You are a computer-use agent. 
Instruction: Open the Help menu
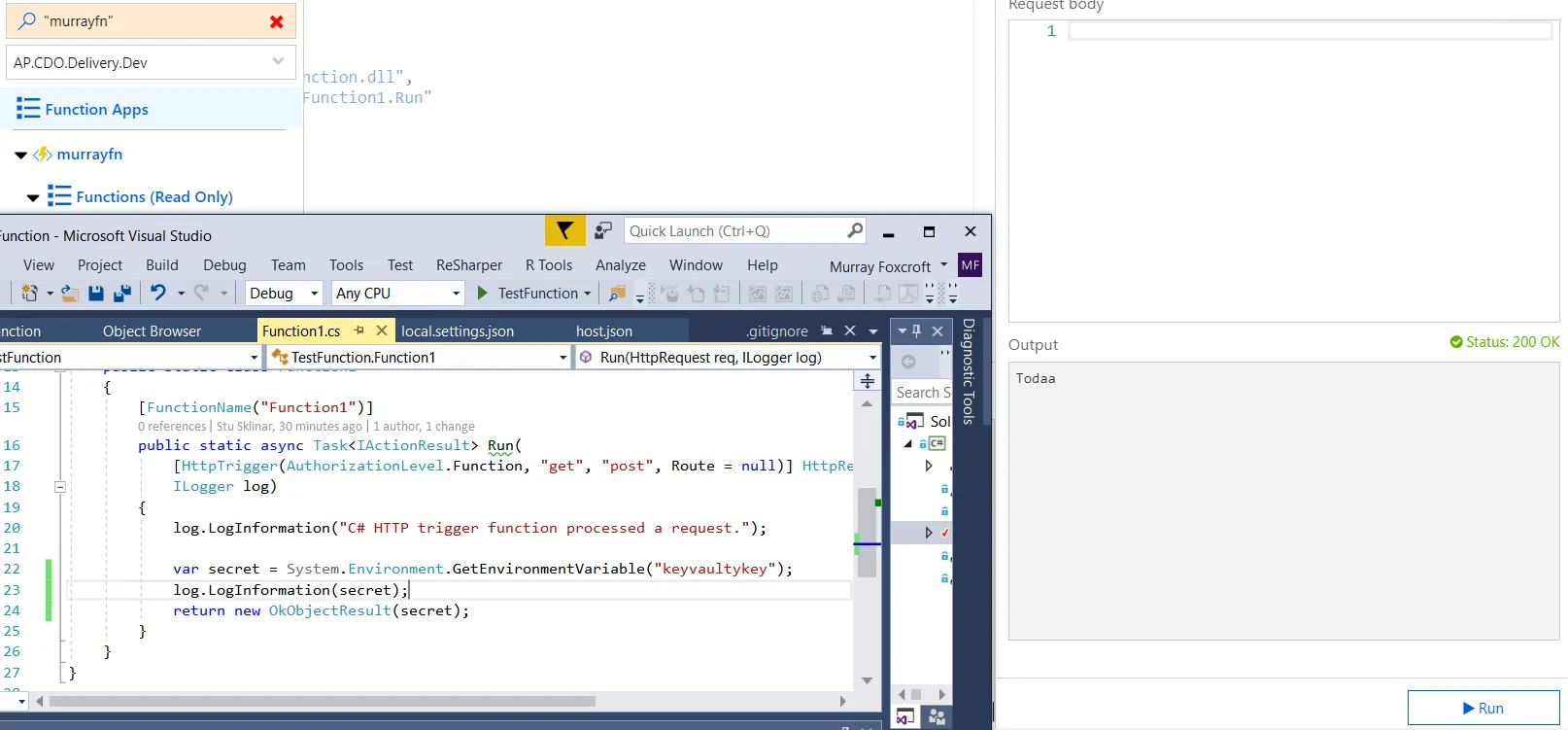pos(763,264)
